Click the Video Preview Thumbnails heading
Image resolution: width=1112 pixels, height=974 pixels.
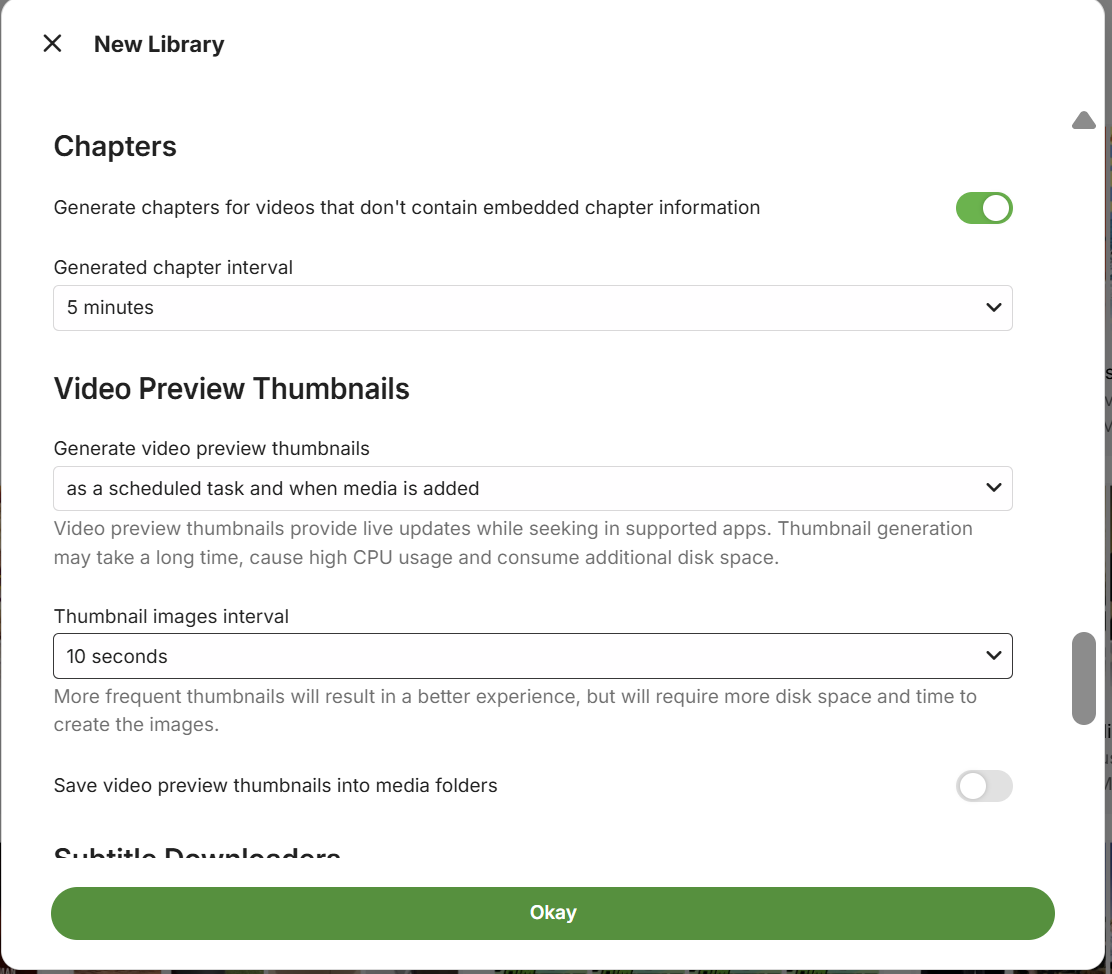coord(231,389)
